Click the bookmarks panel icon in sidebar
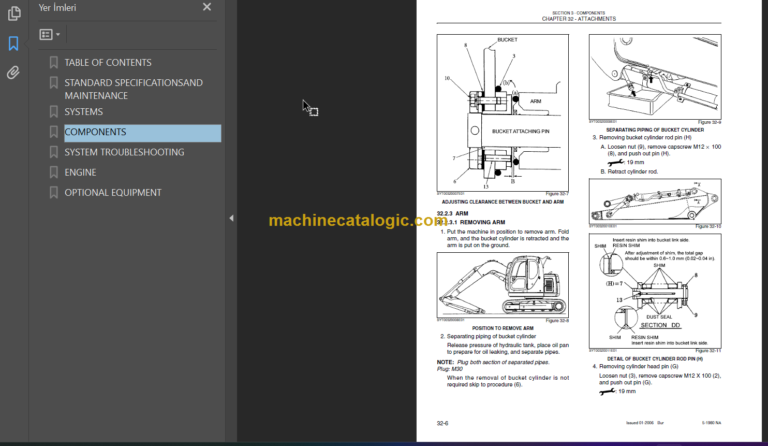 pos(13,43)
